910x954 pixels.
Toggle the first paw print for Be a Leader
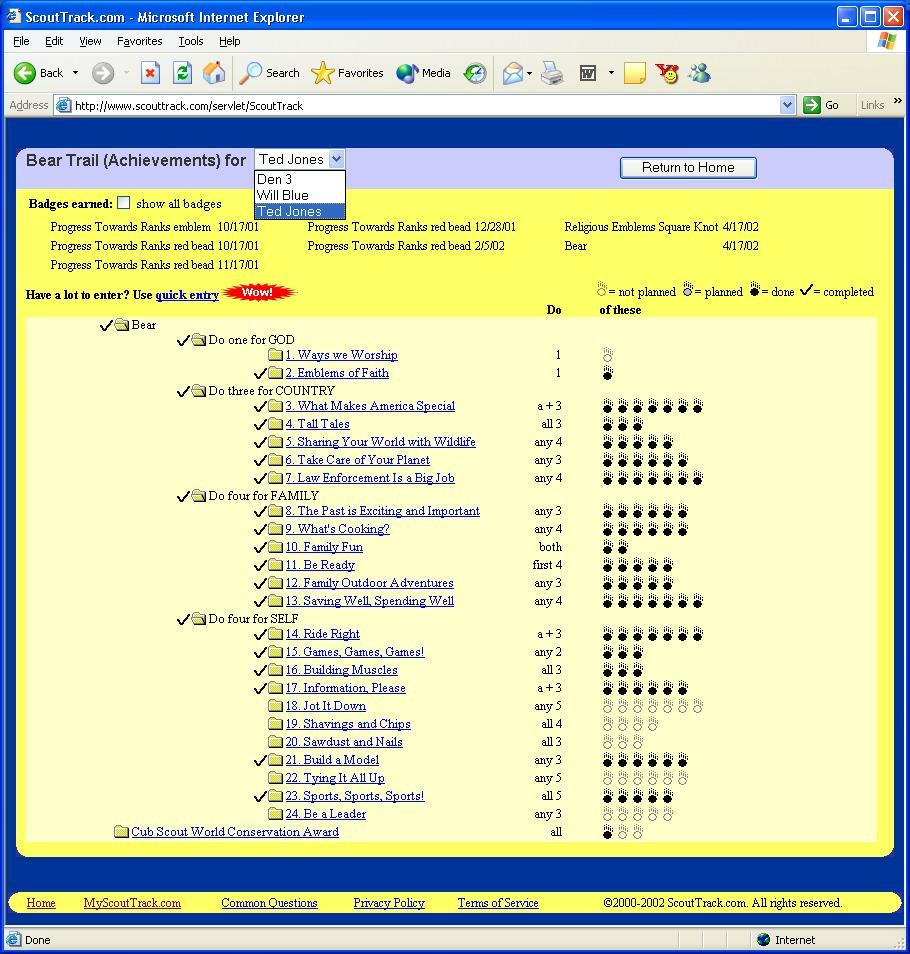click(x=608, y=813)
